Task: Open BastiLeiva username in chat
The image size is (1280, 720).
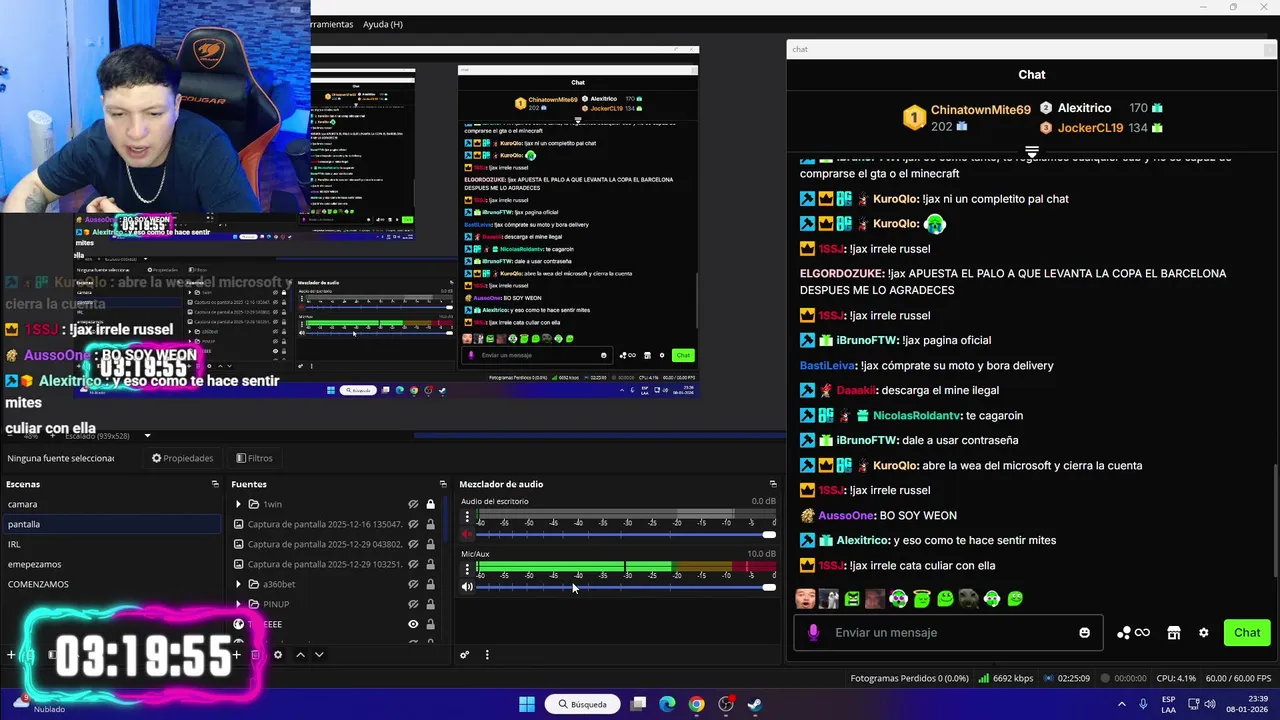Action: tap(828, 365)
